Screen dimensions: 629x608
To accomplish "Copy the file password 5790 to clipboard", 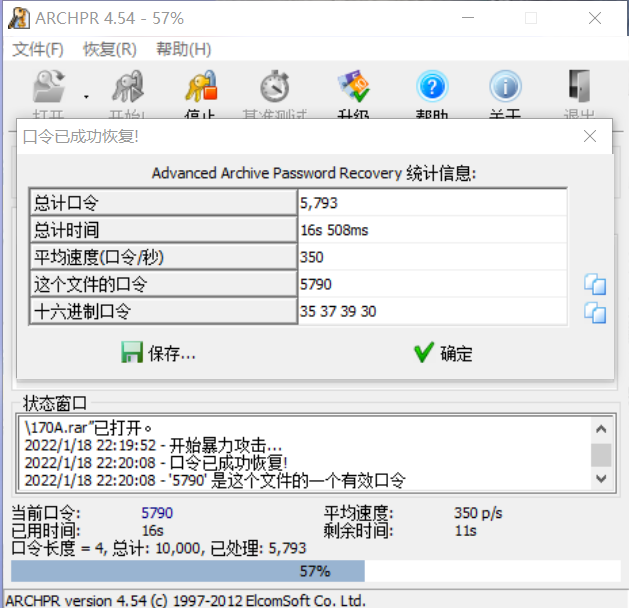I will [x=595, y=284].
